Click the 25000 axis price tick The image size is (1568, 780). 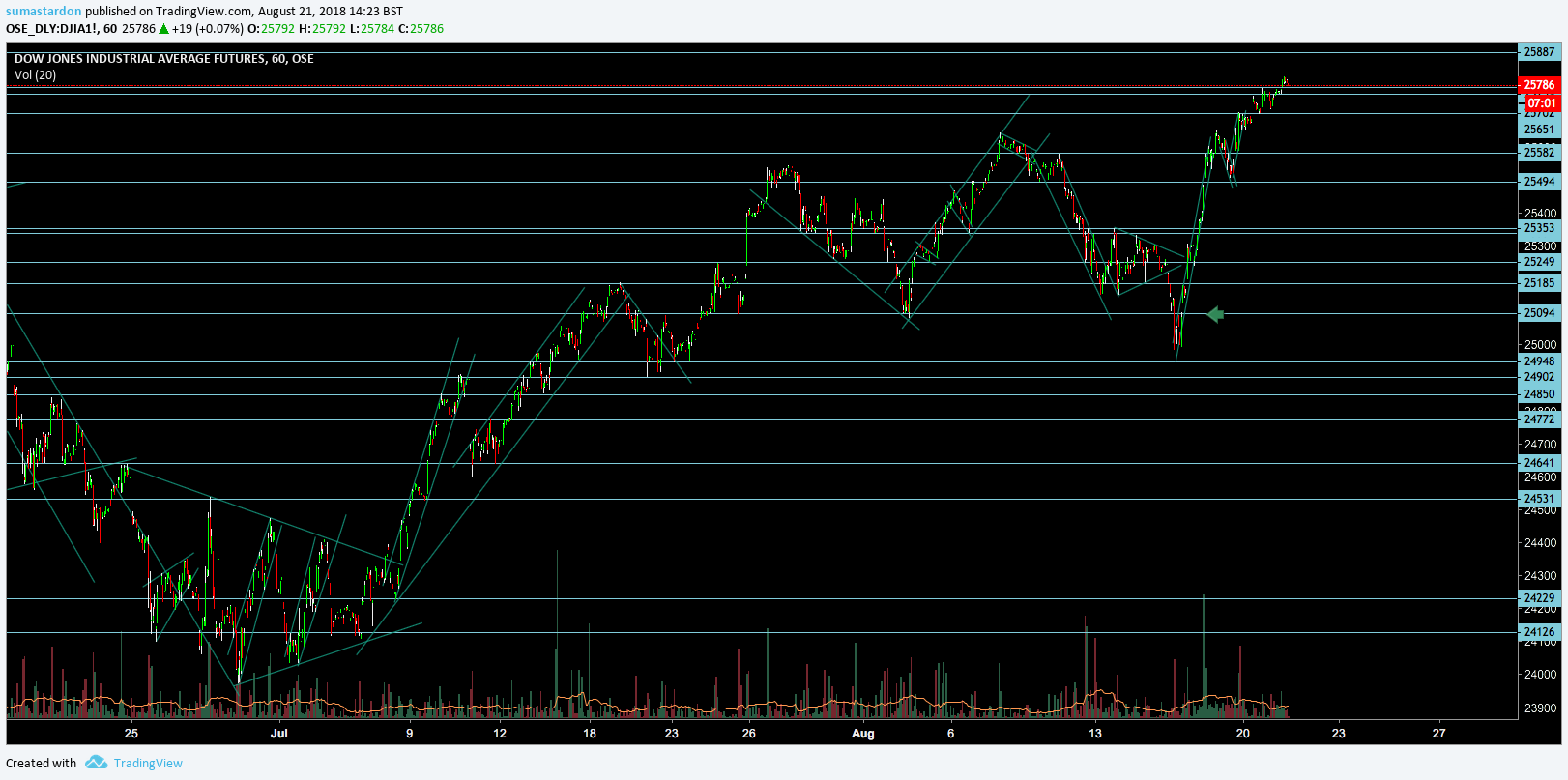tap(1540, 345)
